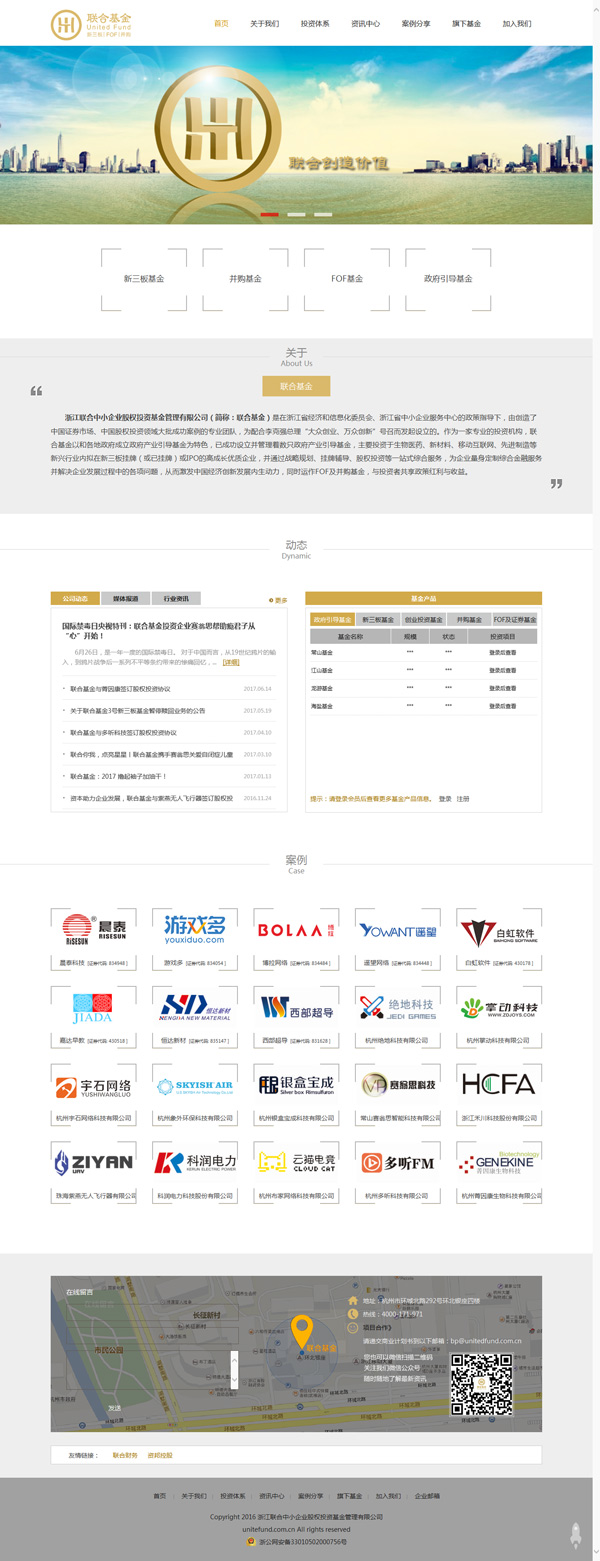This screenshot has height=1561, width=600.
Task: Click the 新三板基金 box below the banner
Action: click(x=144, y=279)
